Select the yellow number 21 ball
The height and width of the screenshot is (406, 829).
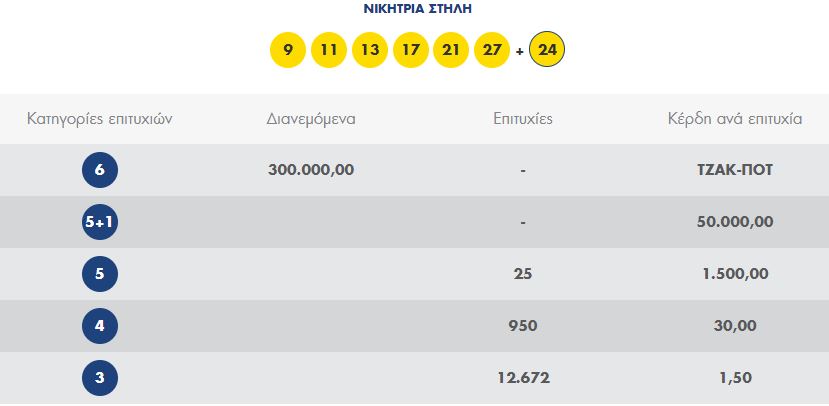coord(452,50)
